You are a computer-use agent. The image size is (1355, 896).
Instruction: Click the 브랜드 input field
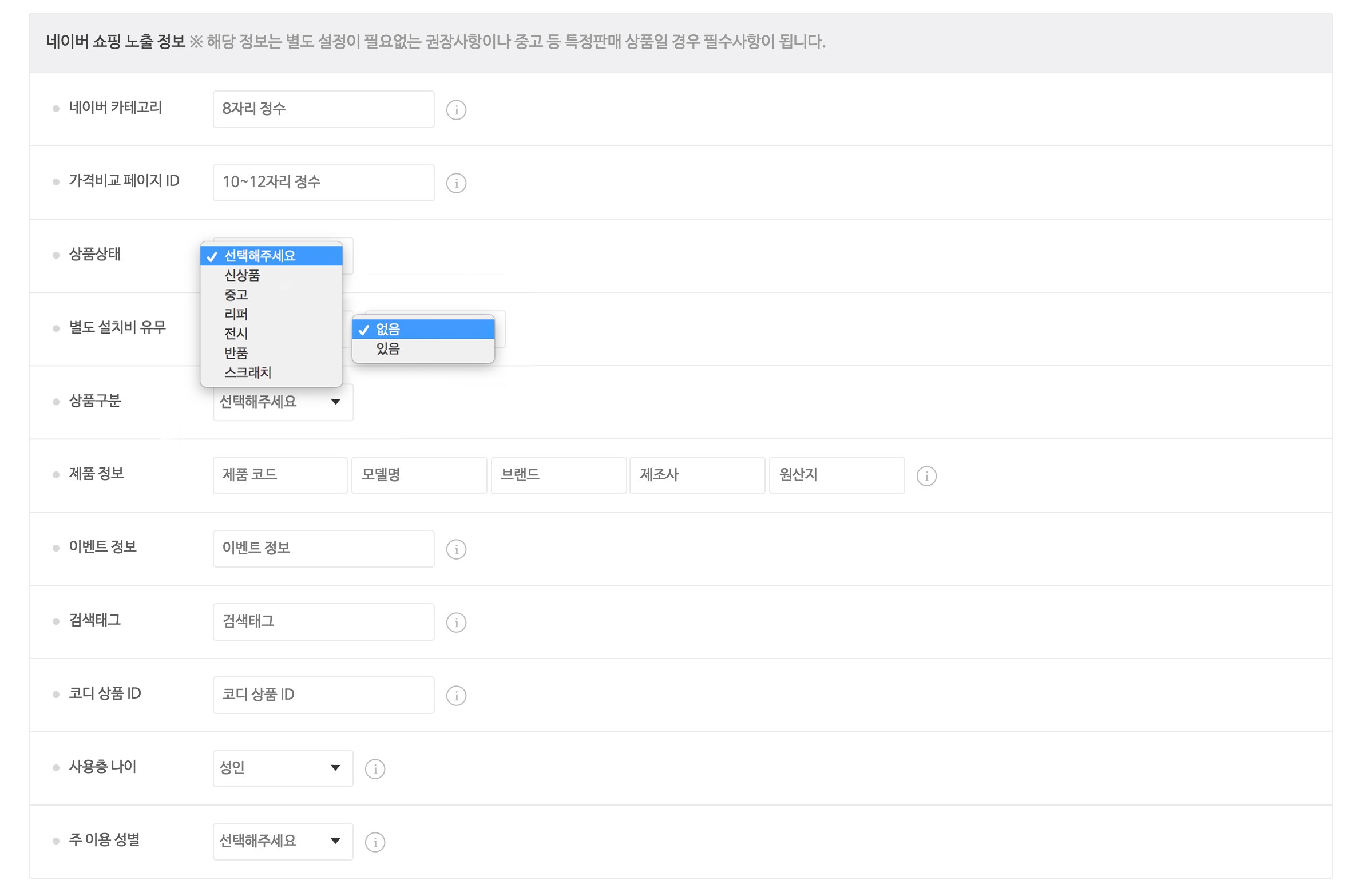558,475
